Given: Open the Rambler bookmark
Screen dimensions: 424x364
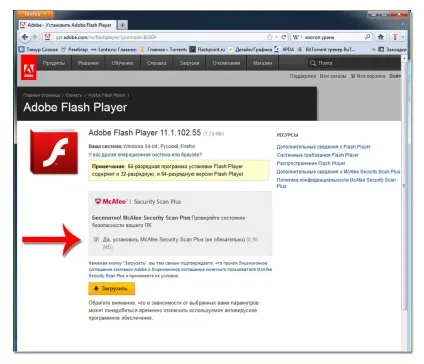Looking at the screenshot, I should [x=74, y=49].
